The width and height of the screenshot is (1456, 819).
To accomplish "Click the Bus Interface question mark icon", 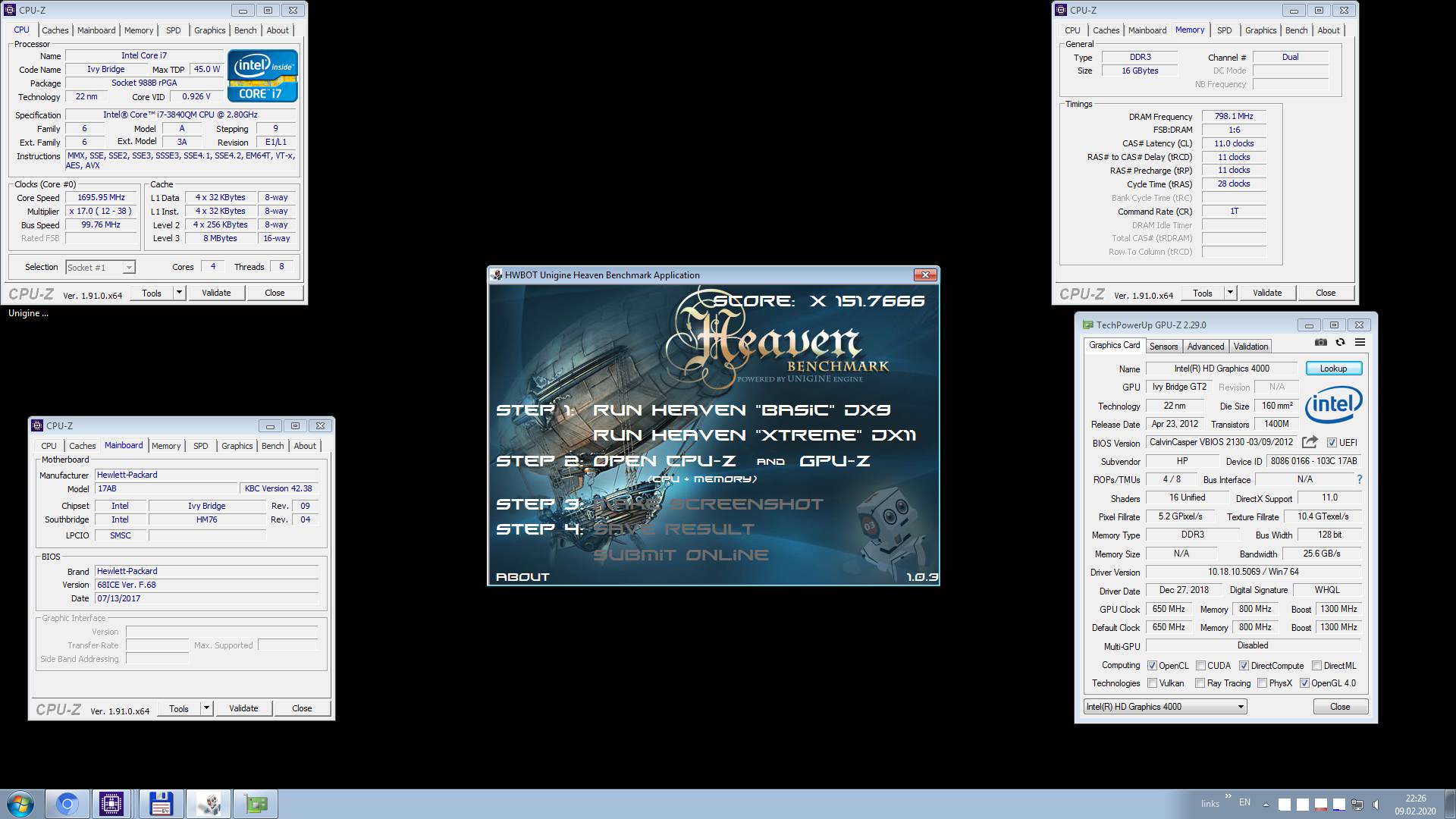I will point(1359,479).
